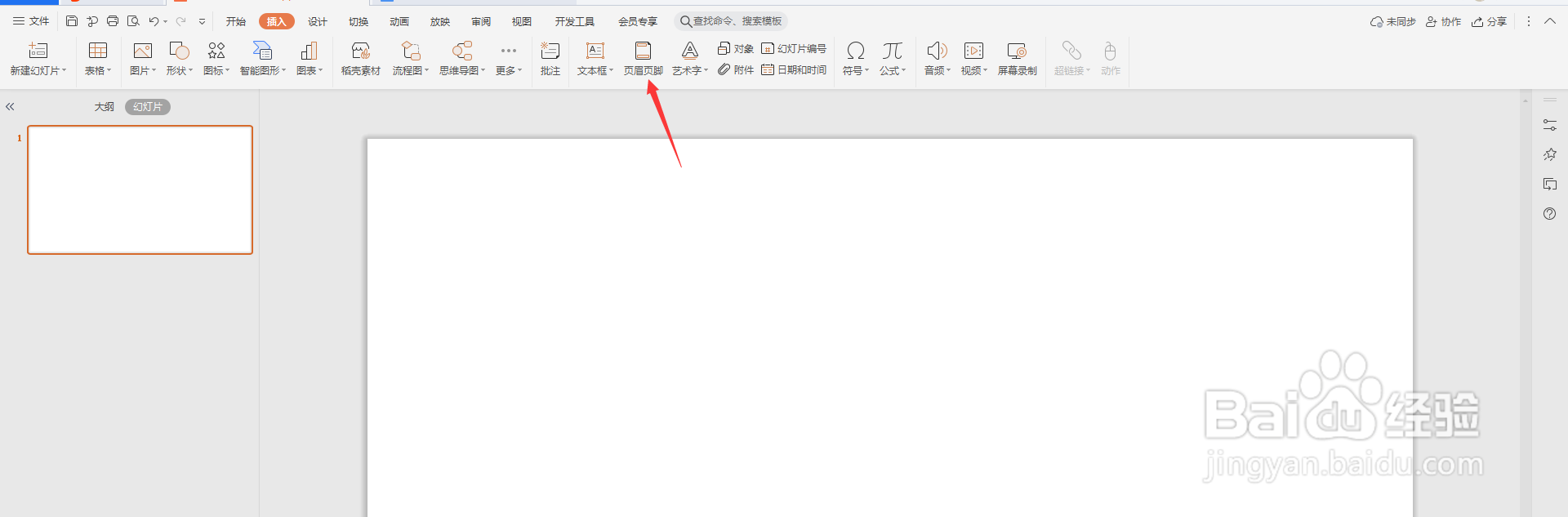Click the Audio (音频) icon
This screenshot has width=1568, height=517.
click(937, 51)
